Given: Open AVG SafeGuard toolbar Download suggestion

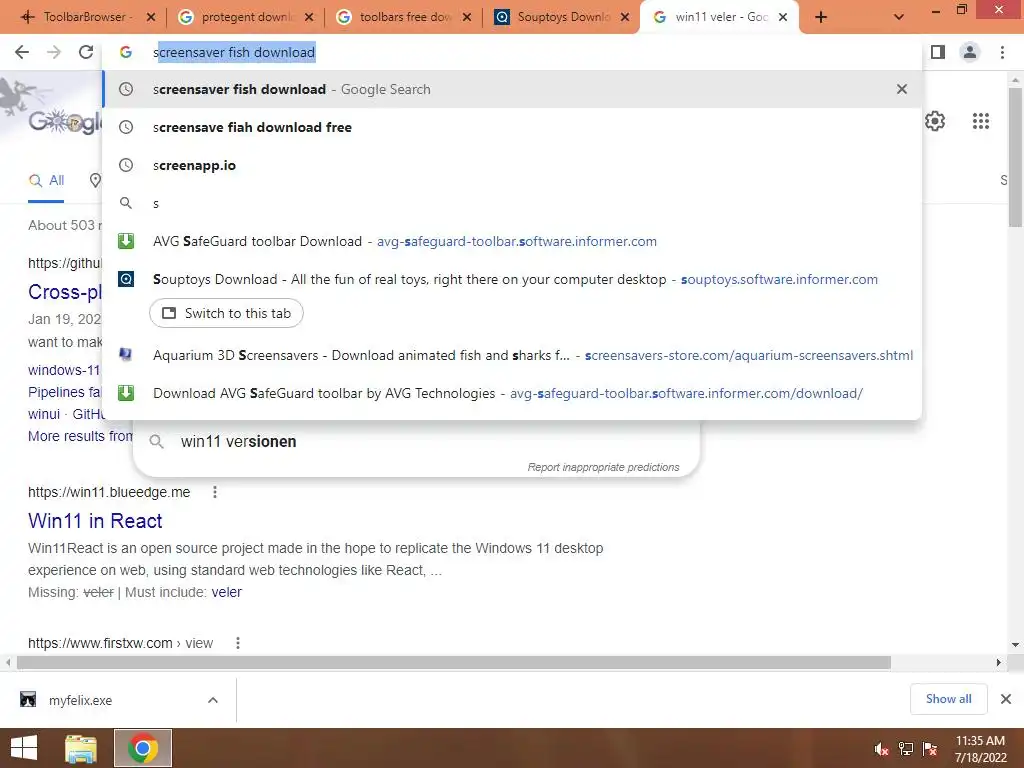Looking at the screenshot, I should [x=513, y=241].
